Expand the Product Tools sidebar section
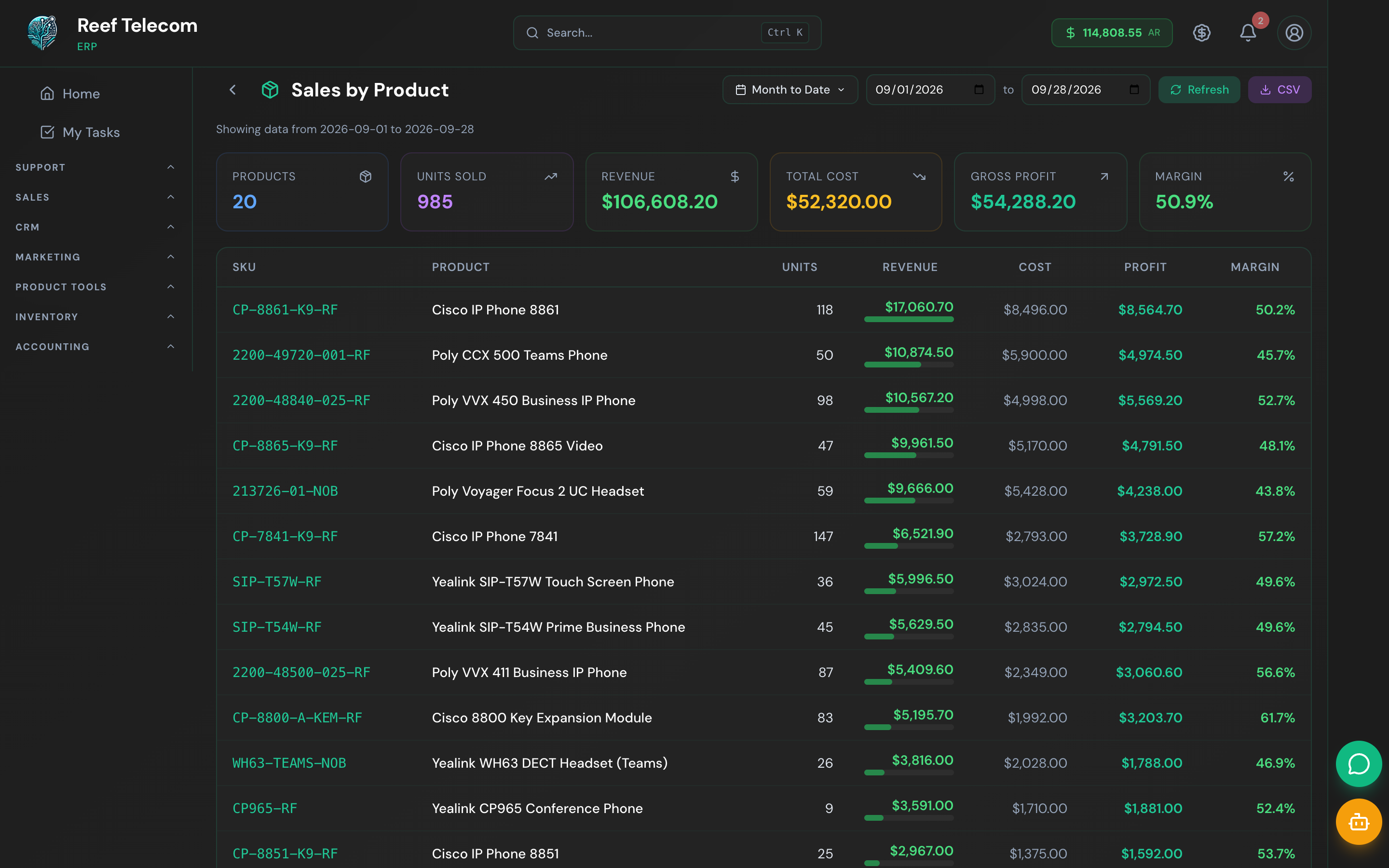 pyautogui.click(x=95, y=286)
